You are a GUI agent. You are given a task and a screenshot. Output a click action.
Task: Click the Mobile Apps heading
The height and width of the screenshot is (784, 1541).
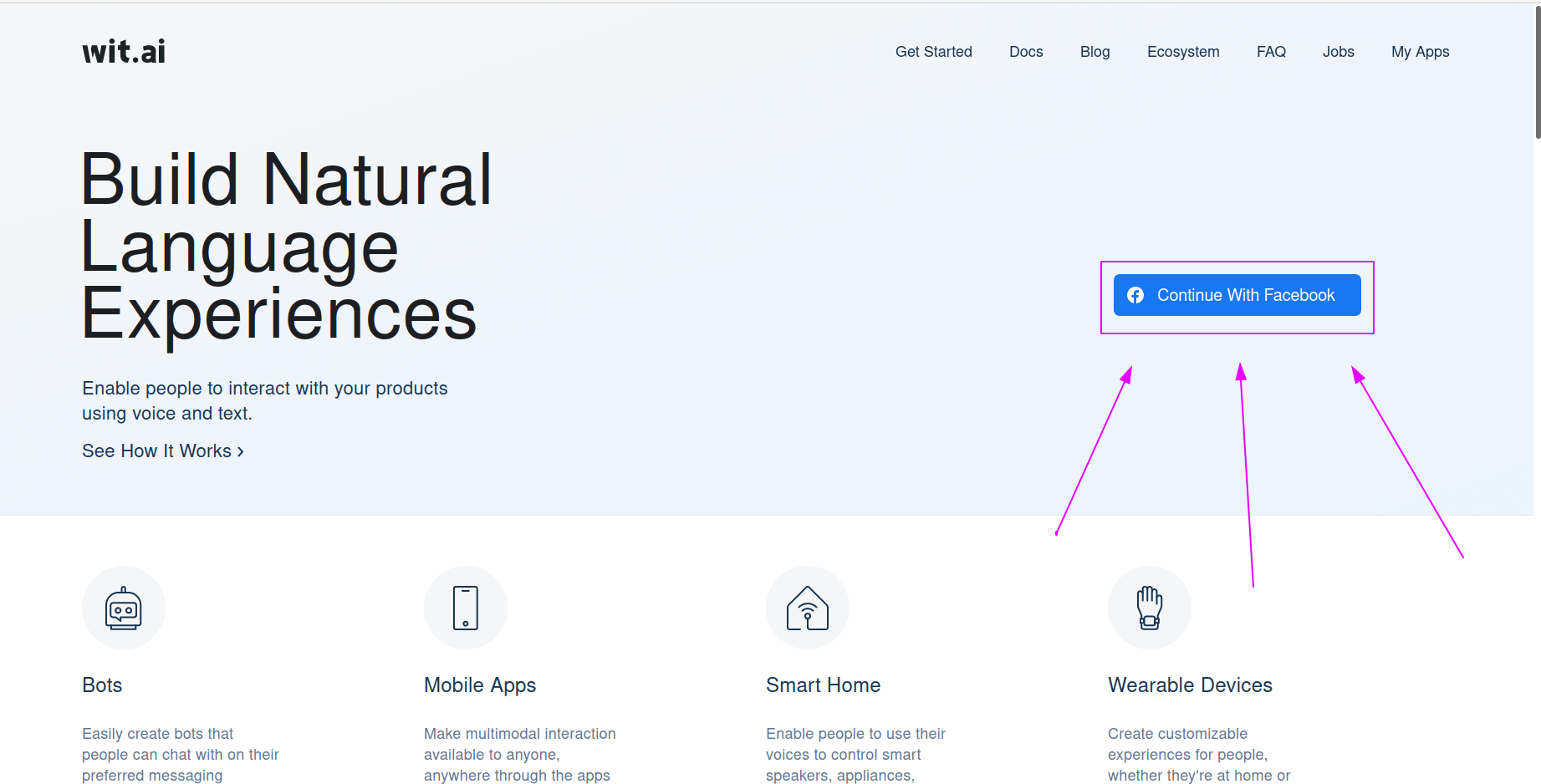(x=480, y=685)
